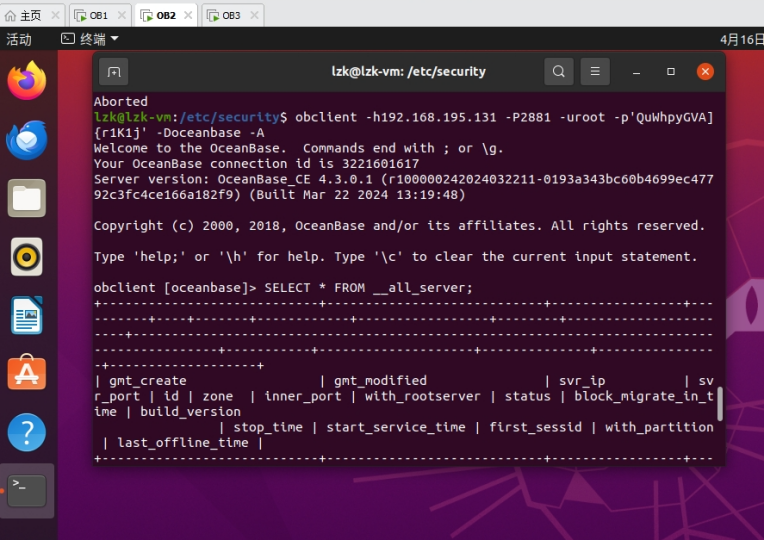Click the 'first_sessid' column header
Image resolution: width=764 pixels, height=540 pixels.
tap(535, 427)
